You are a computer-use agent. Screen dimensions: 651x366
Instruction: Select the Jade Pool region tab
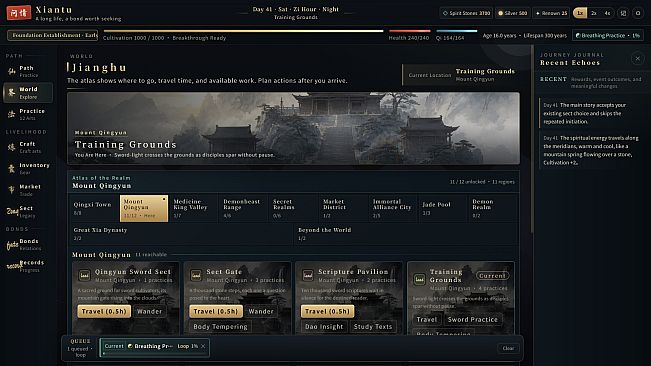pyautogui.click(x=443, y=208)
